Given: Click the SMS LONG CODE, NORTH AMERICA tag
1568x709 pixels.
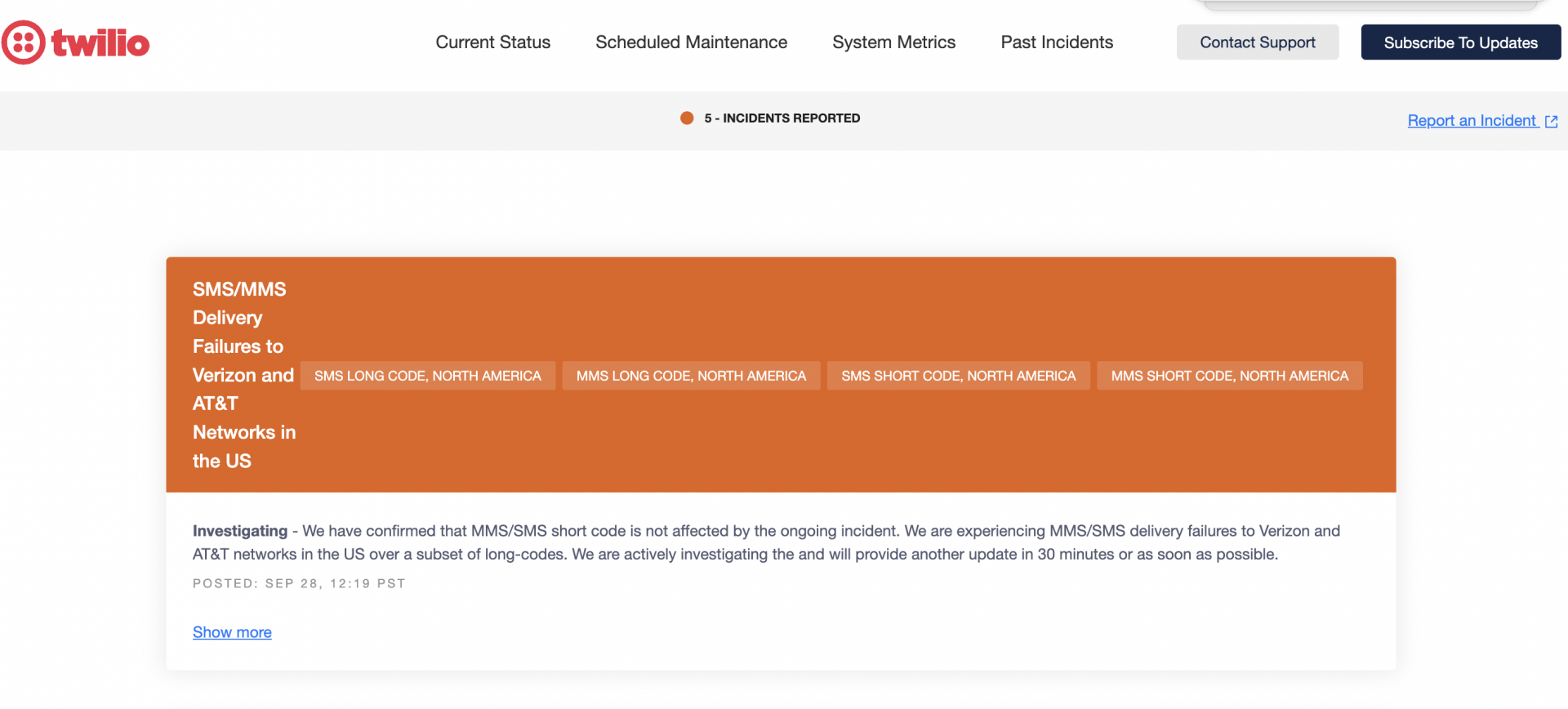Looking at the screenshot, I should click(428, 375).
